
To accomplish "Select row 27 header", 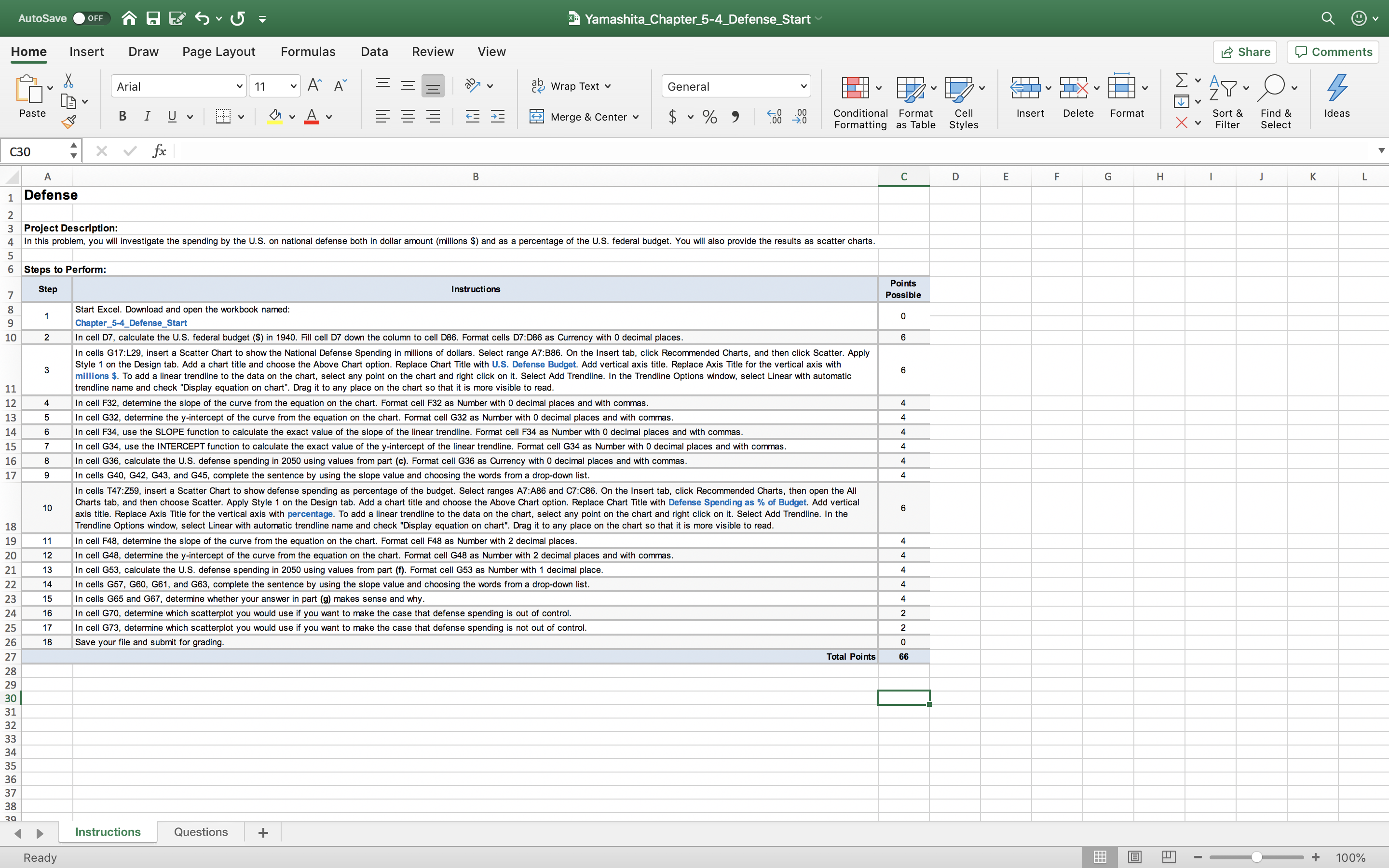I will point(10,657).
